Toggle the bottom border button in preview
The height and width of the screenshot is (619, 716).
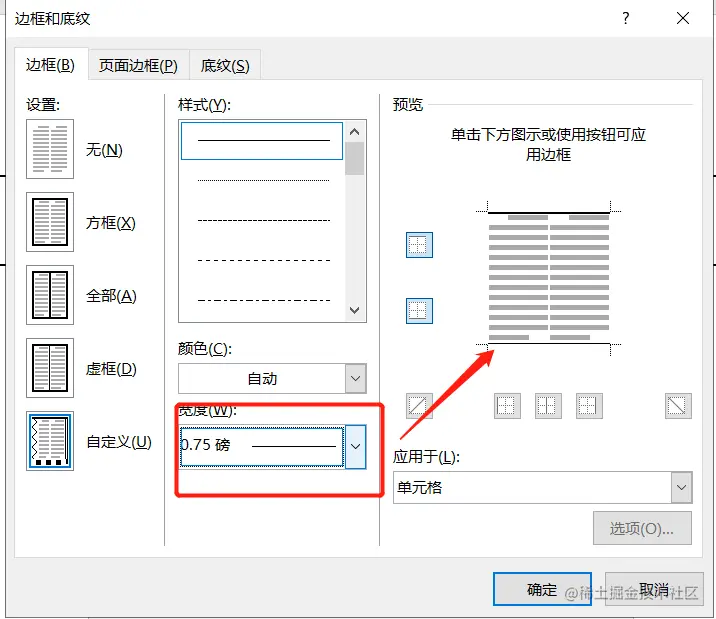click(419, 311)
